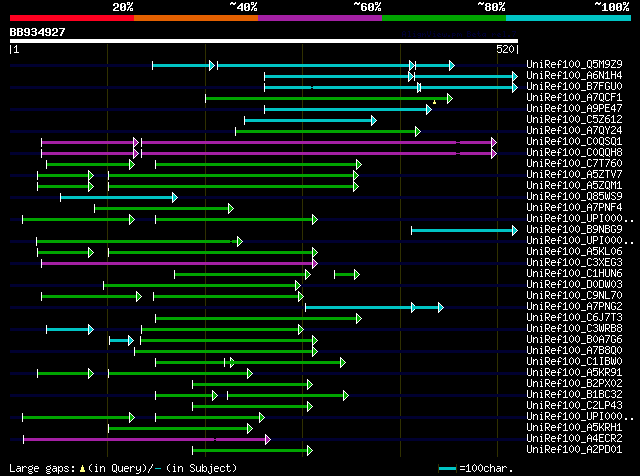This screenshot has height=476, width=640.
Task: Open subject UniRef100_B7FGU0
Action: (x=574, y=86)
